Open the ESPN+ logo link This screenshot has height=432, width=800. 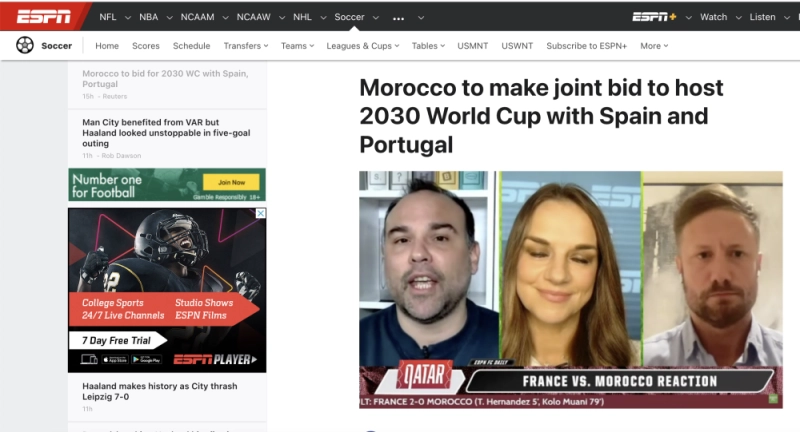coord(654,17)
